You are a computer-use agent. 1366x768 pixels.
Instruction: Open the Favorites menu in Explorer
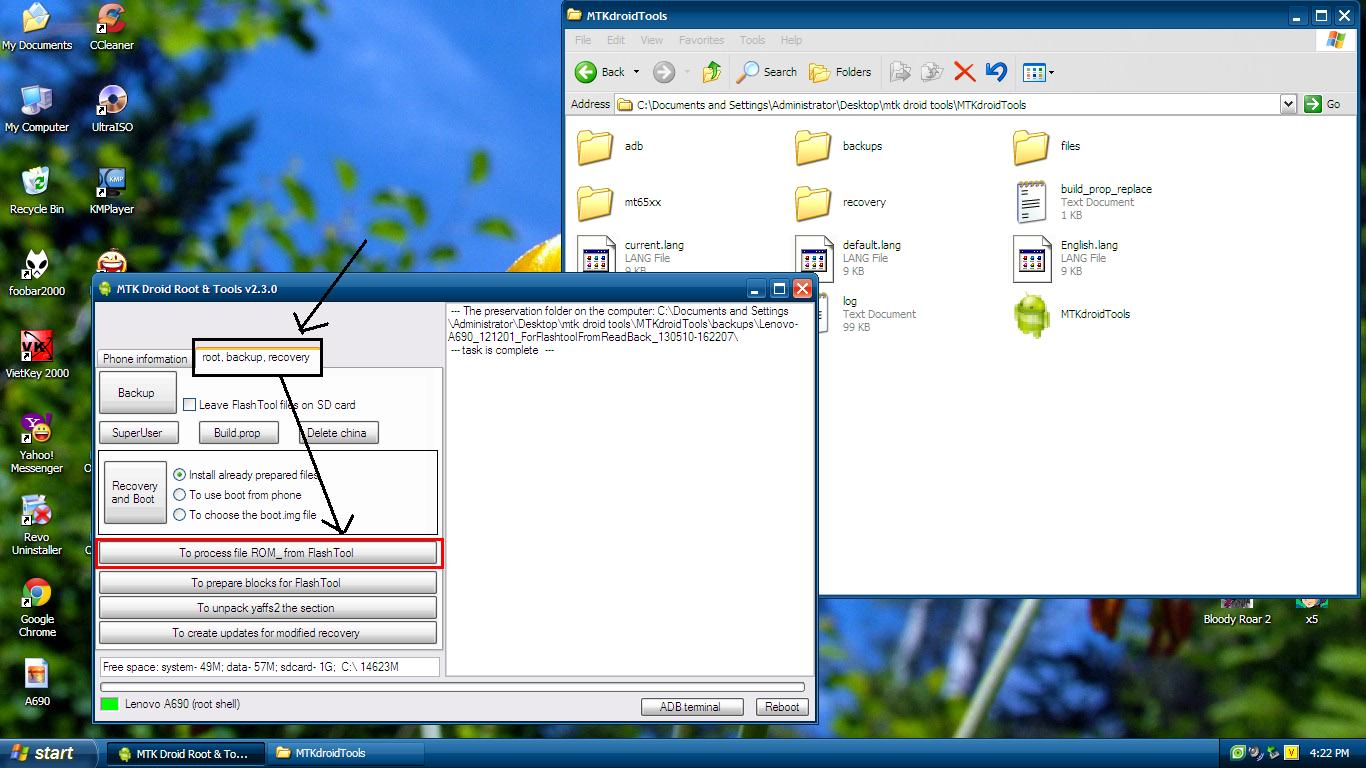pos(701,40)
